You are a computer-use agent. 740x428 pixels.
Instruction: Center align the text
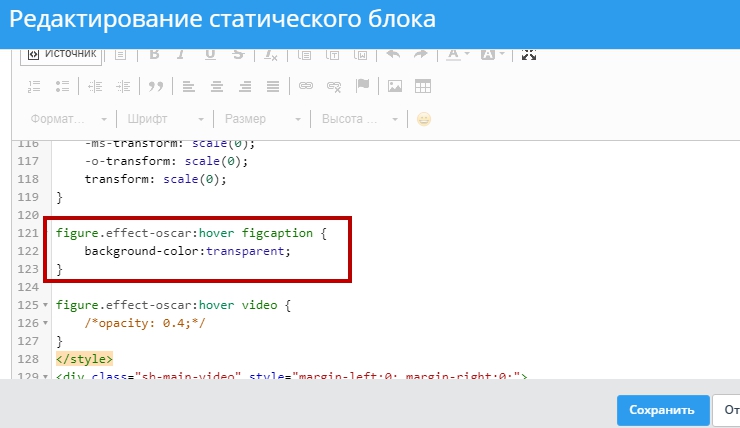[x=215, y=86]
